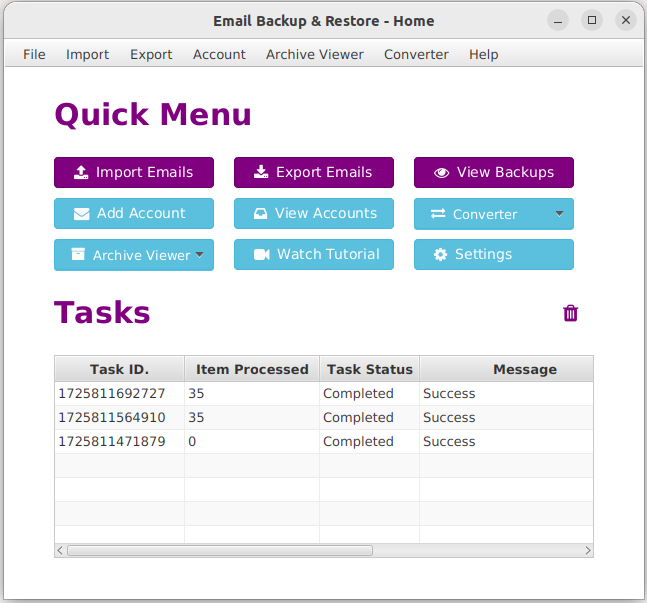The image size is (647, 603).
Task: Sort by Task Status column header
Action: click(x=370, y=369)
